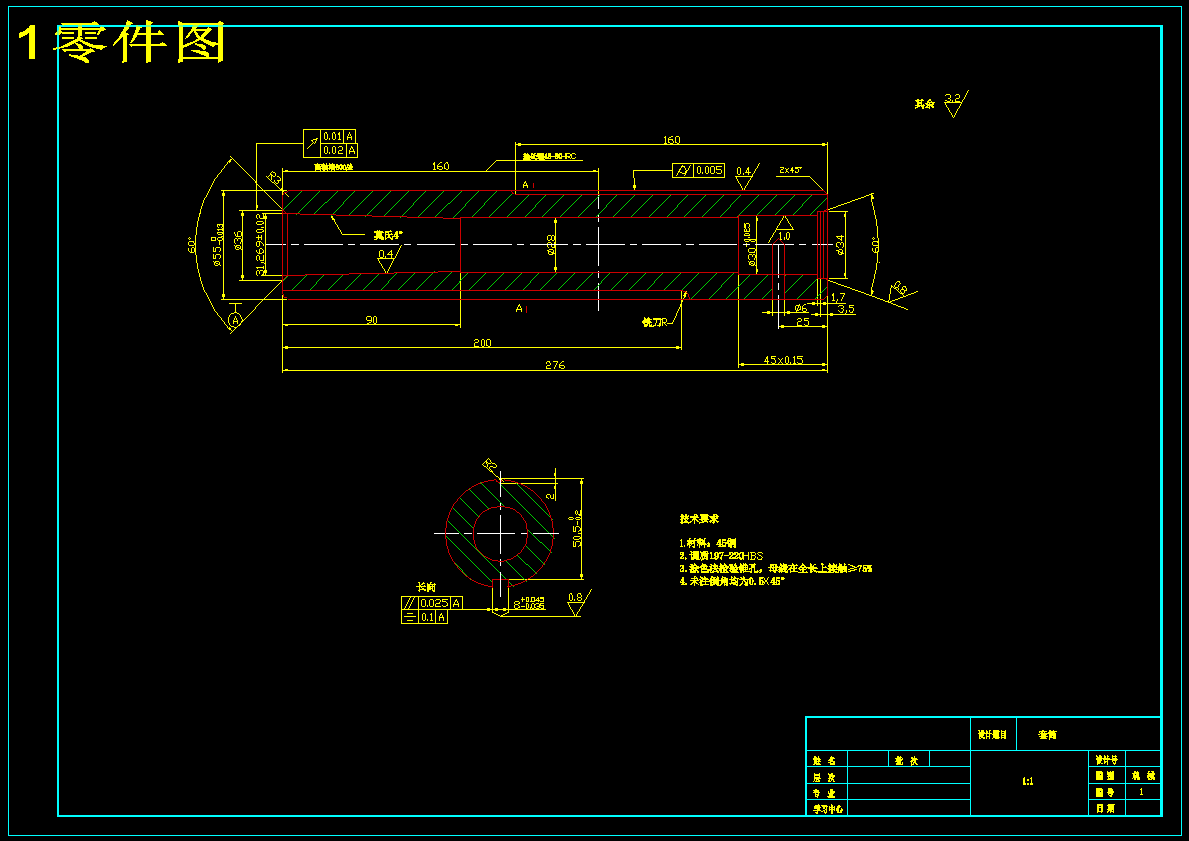1189x841 pixels.
Task: Click the 3.5 dimension text
Action: (846, 309)
